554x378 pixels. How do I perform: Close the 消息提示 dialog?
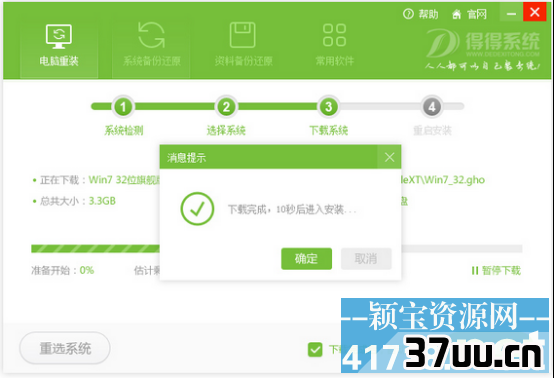click(389, 157)
